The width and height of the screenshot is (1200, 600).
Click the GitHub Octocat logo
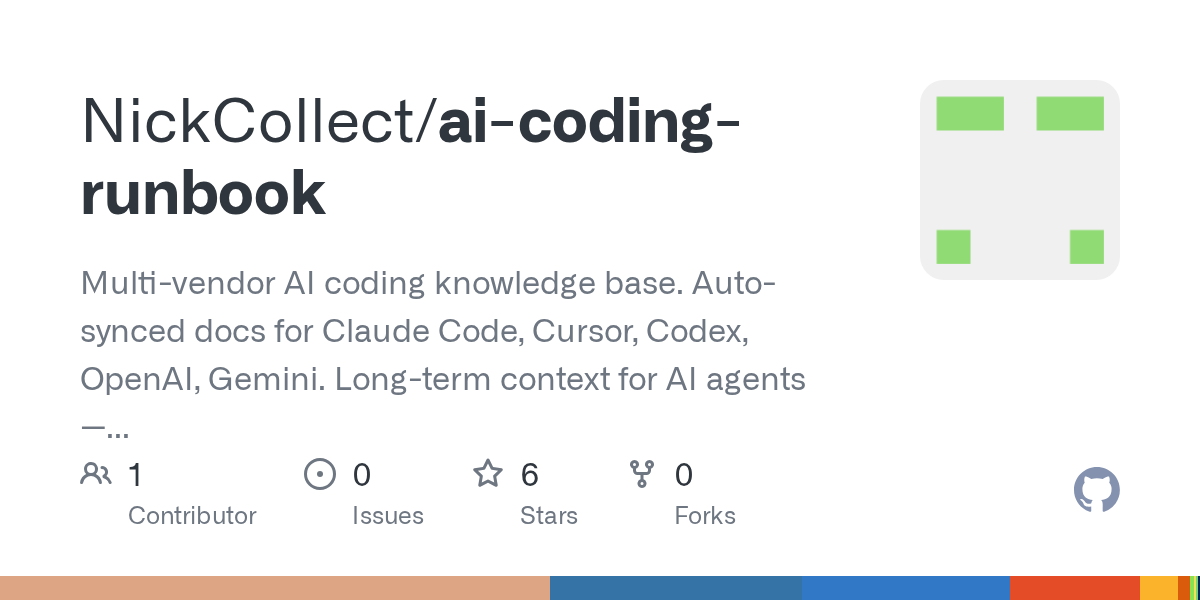pyautogui.click(x=1096, y=491)
